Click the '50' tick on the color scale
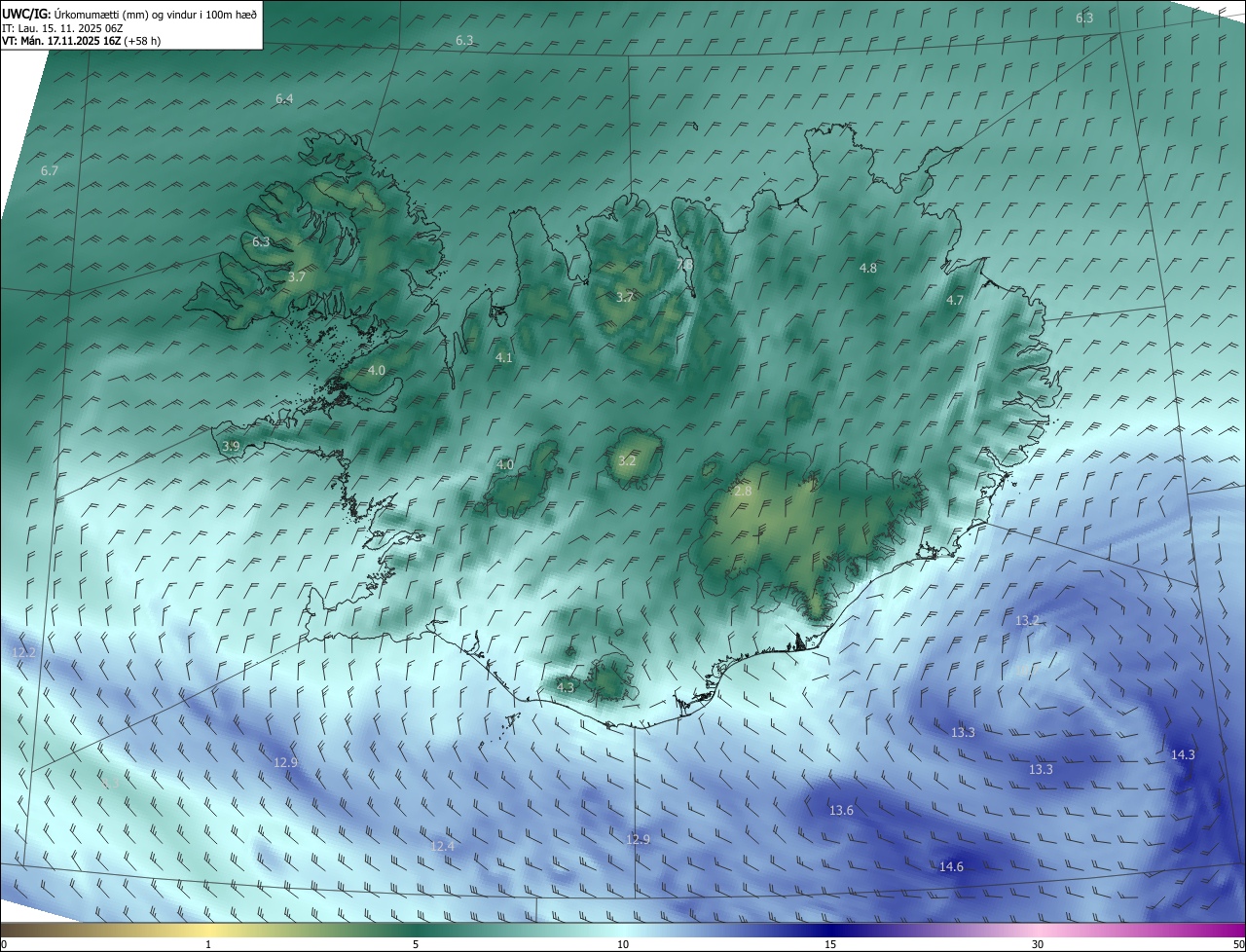Viewport: 1246px width, 952px height. 1238,944
